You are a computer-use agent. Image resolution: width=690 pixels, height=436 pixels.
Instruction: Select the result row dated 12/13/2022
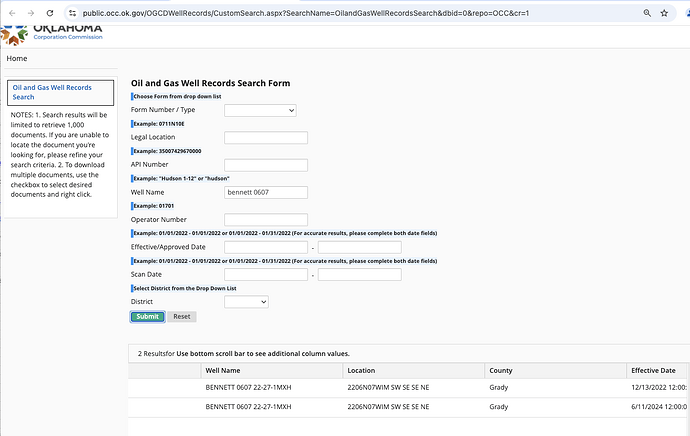coord(400,389)
